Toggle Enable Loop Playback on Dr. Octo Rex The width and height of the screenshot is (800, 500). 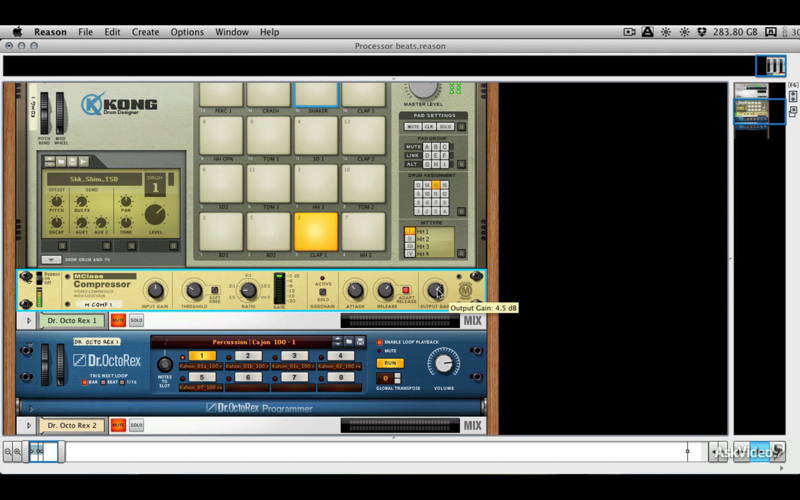click(379, 342)
